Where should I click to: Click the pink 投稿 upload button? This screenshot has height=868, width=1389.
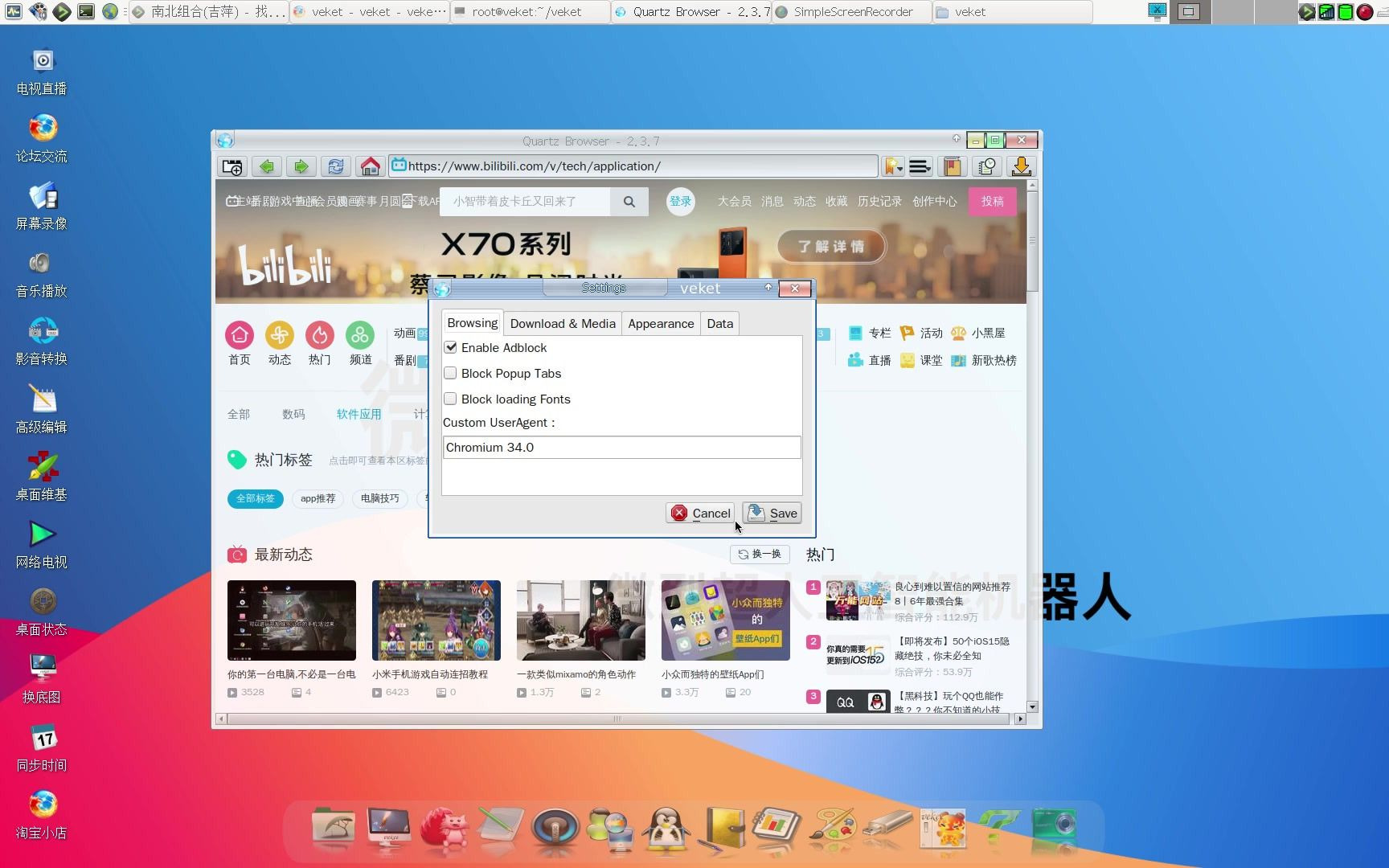(993, 202)
